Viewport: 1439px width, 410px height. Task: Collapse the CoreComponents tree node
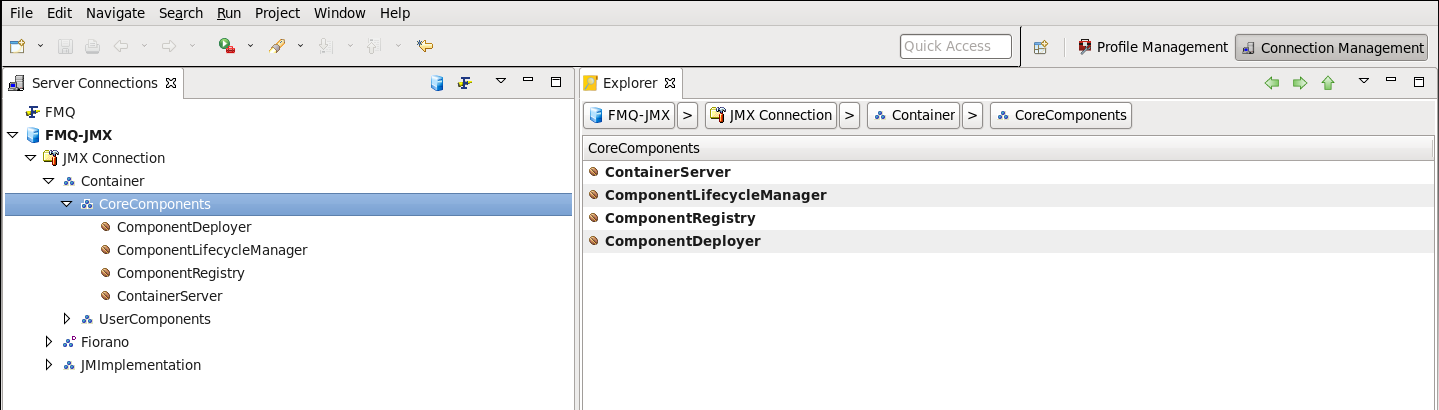(x=67, y=204)
